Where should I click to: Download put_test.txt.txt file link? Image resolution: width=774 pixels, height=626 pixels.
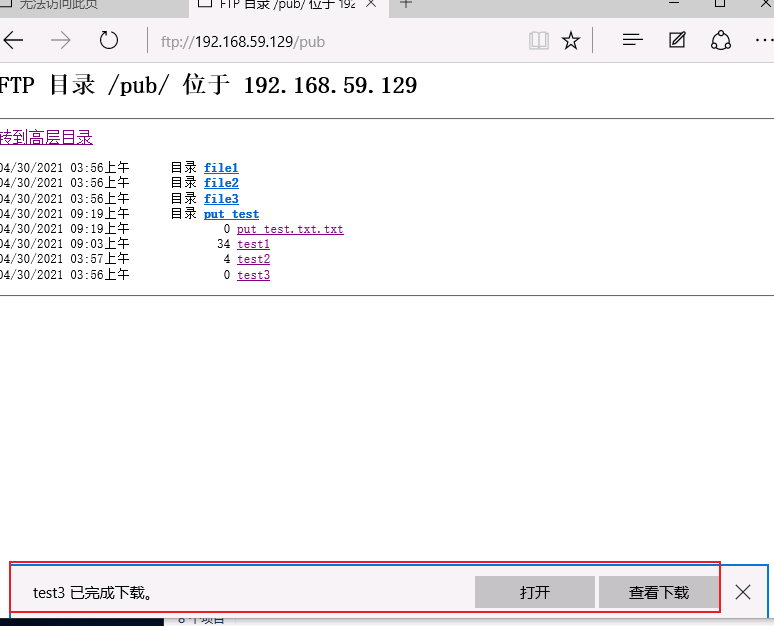[290, 229]
